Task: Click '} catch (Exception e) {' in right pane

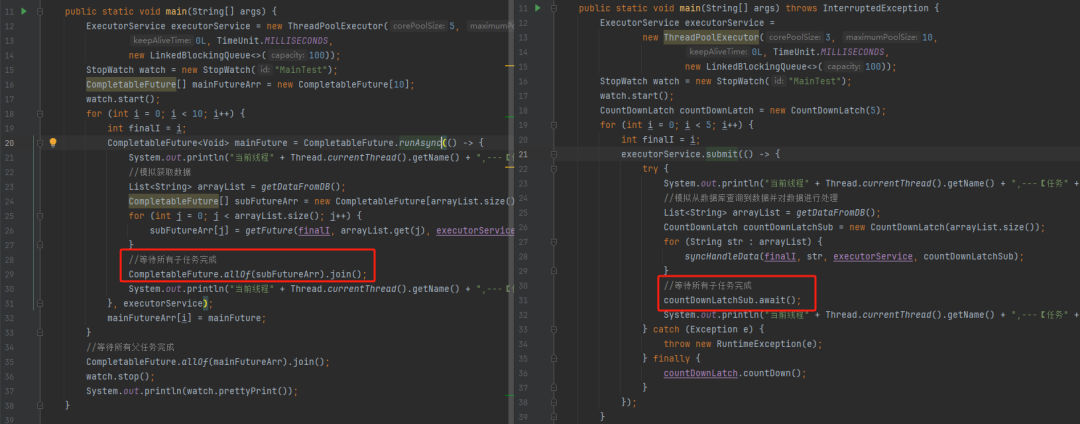Action: pos(703,329)
